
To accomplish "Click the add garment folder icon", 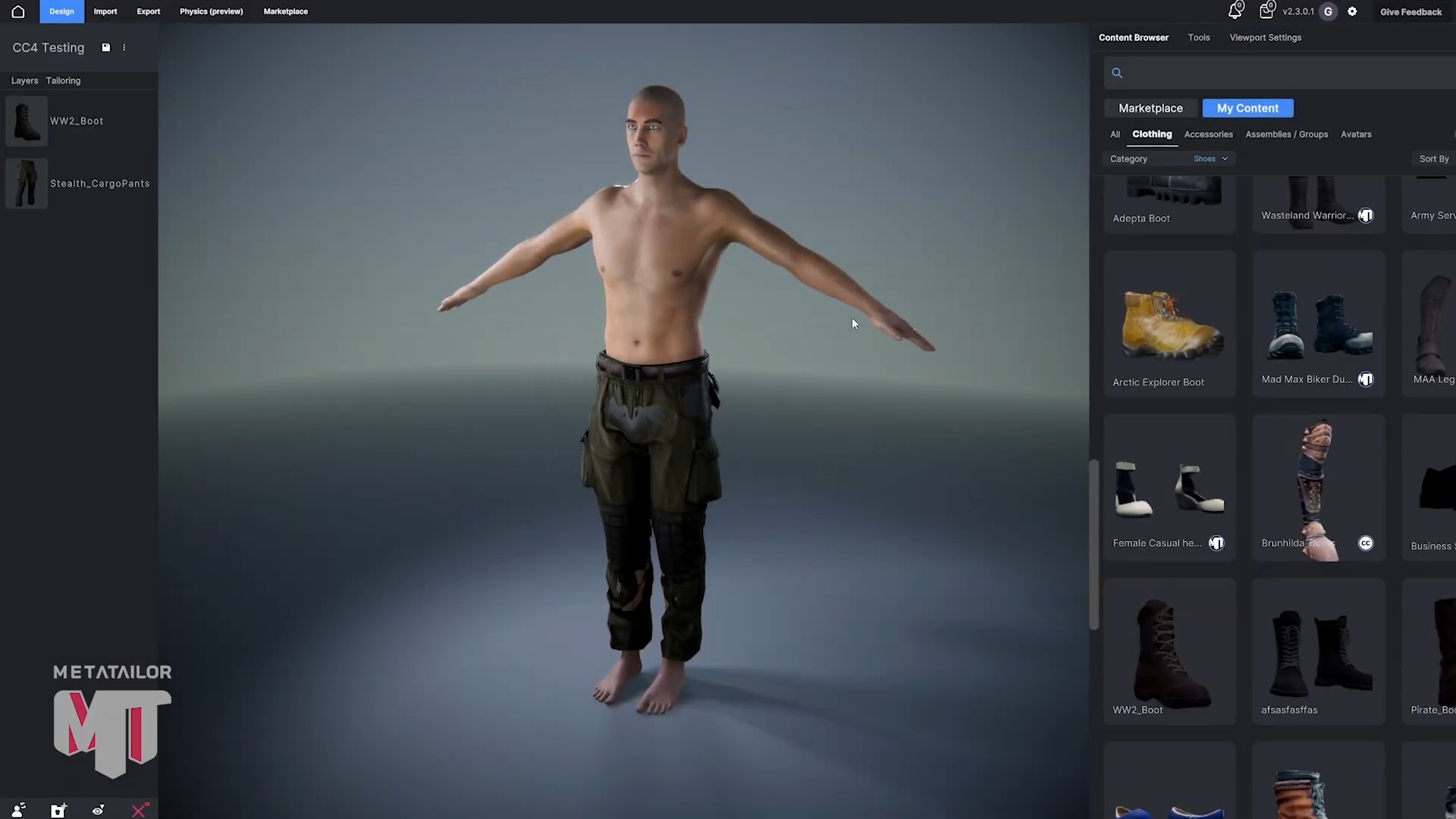I will (58, 810).
